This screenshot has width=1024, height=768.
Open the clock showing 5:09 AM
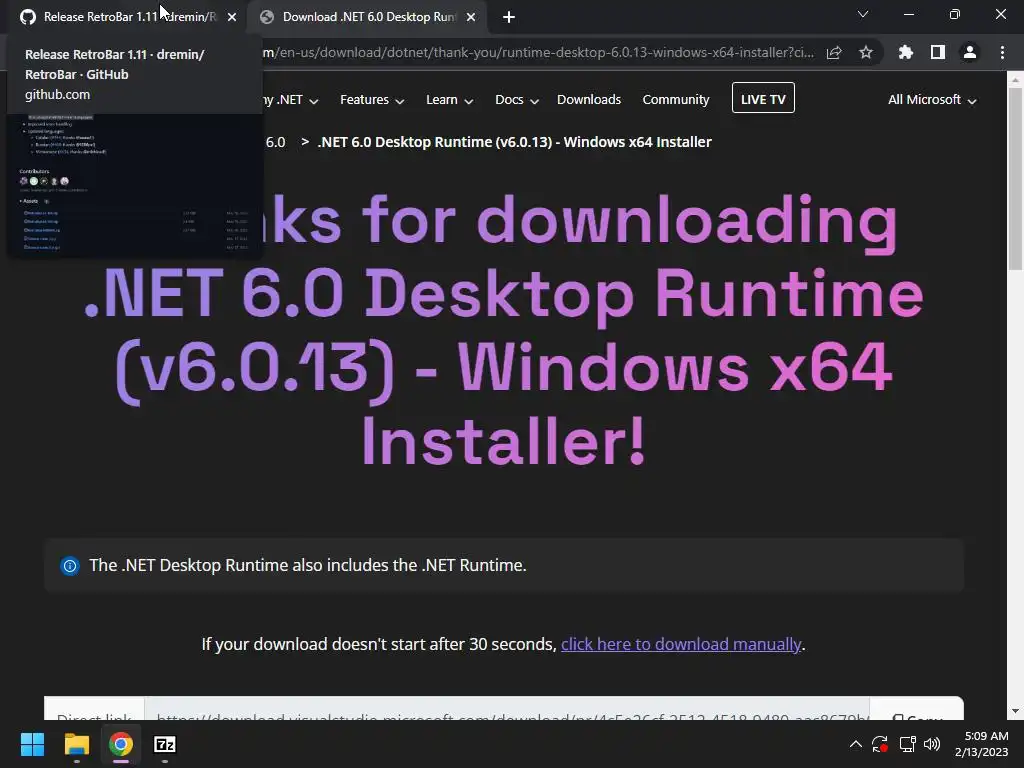coord(982,744)
